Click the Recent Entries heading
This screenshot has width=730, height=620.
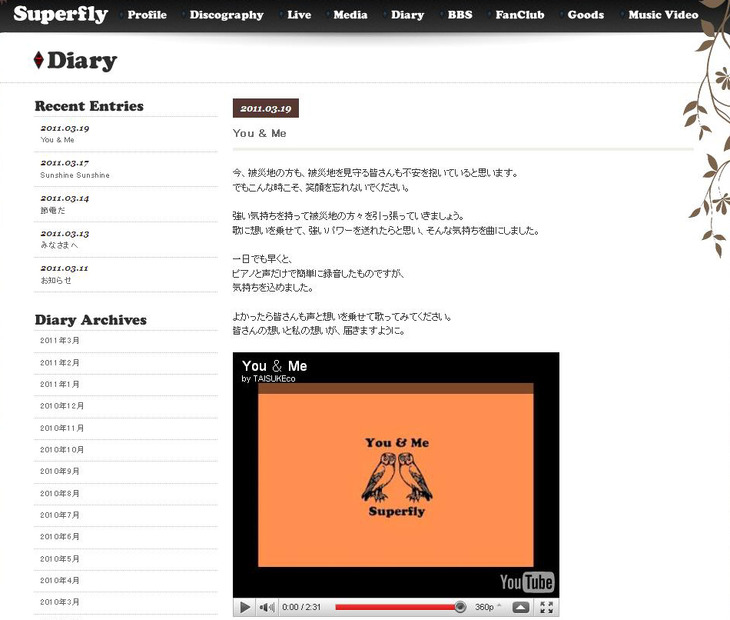pyautogui.click(x=89, y=106)
